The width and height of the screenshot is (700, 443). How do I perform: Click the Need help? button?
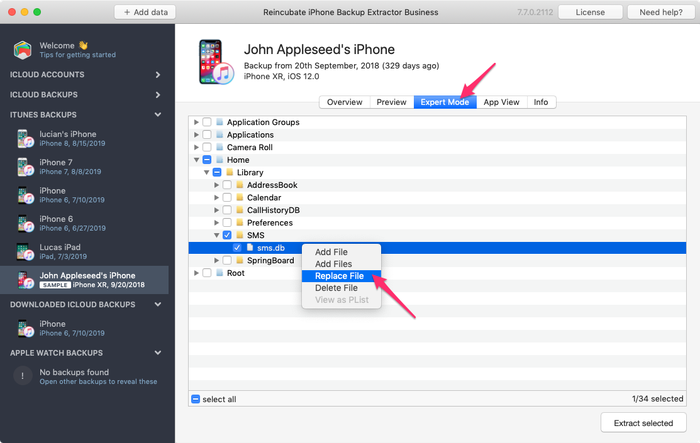(661, 12)
